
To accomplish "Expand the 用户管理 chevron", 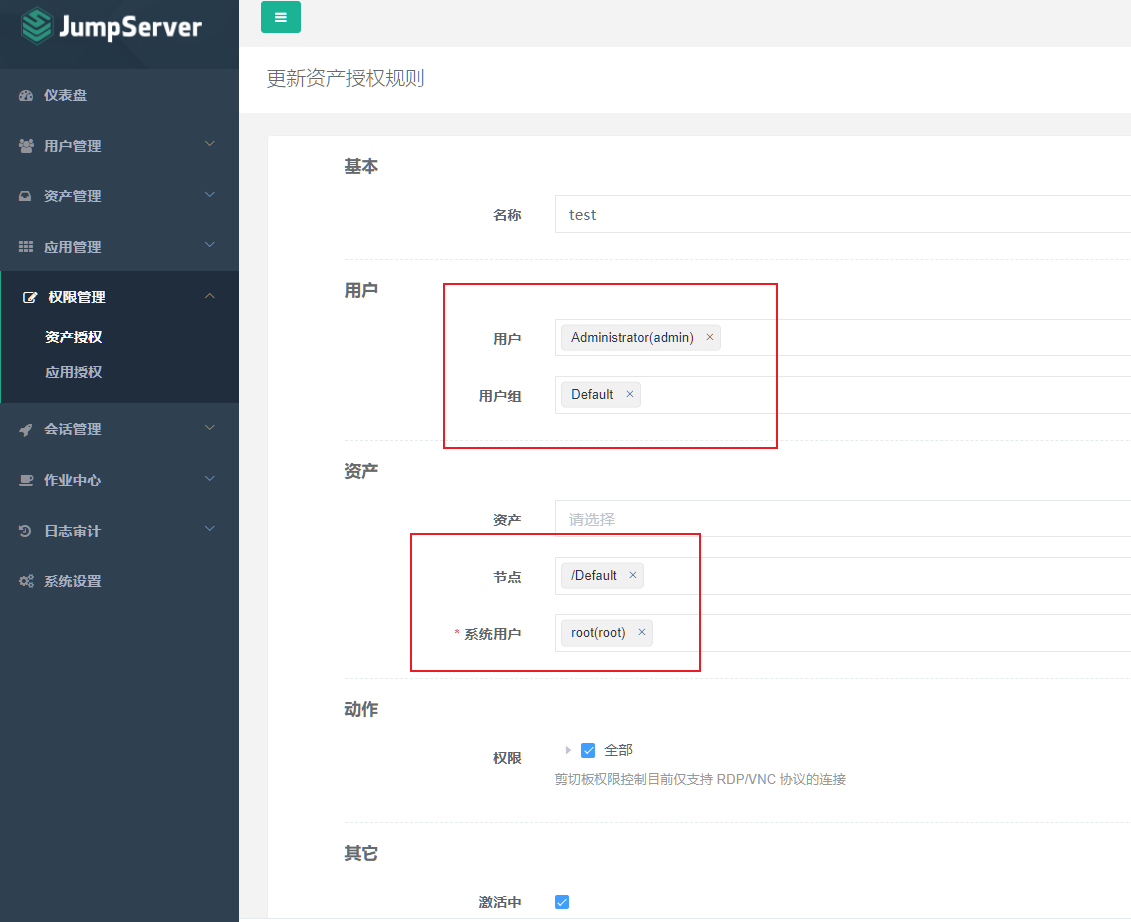I will click(x=210, y=144).
